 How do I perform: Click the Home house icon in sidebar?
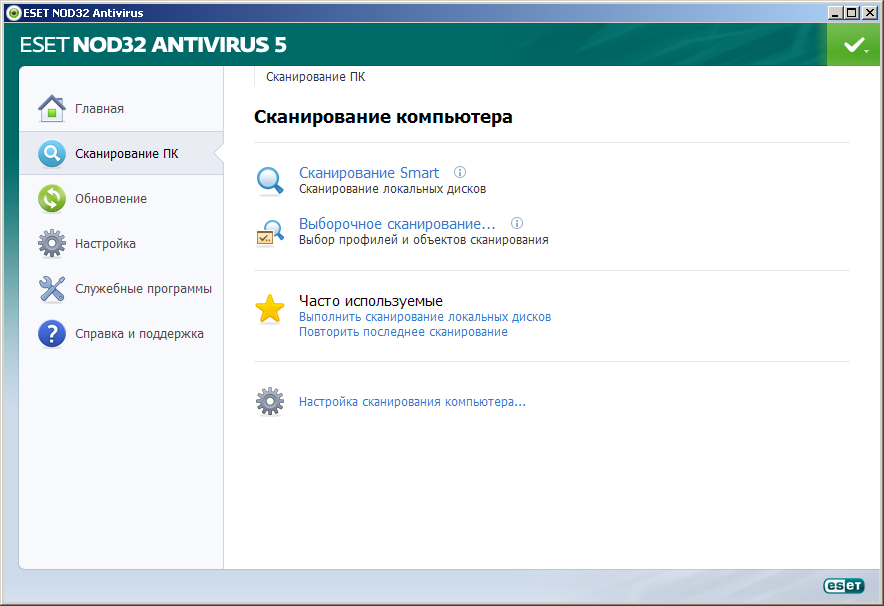(52, 108)
